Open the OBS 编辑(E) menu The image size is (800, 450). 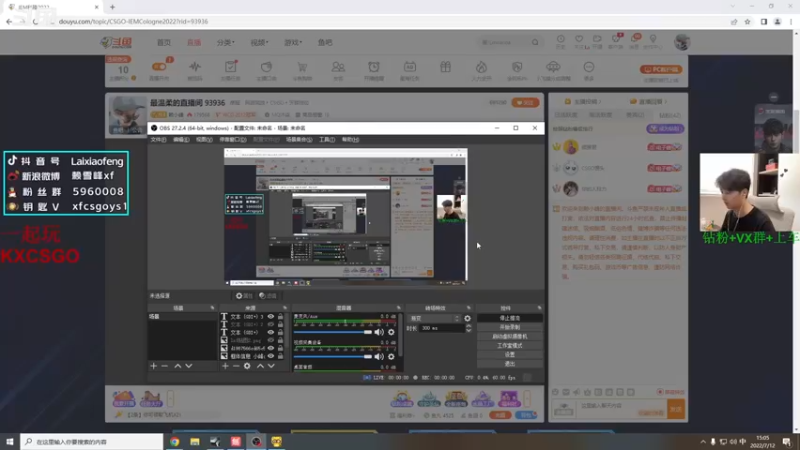tap(181, 139)
